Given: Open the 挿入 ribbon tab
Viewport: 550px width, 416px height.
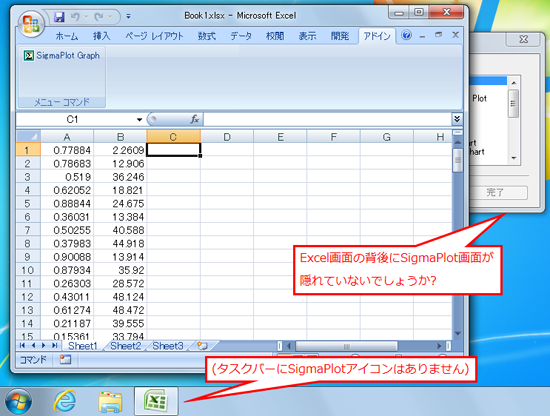Looking at the screenshot, I should tap(101, 36).
